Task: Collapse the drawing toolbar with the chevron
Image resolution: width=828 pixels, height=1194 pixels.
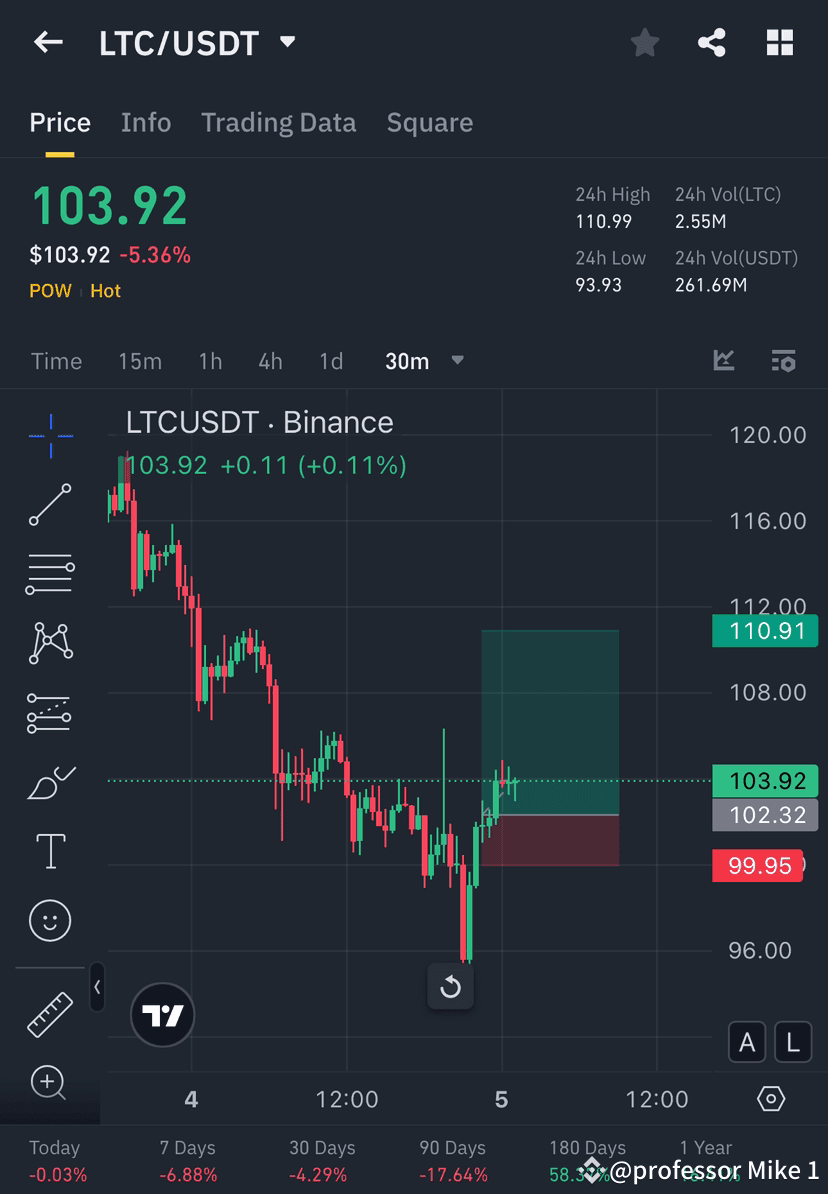Action: click(97, 988)
